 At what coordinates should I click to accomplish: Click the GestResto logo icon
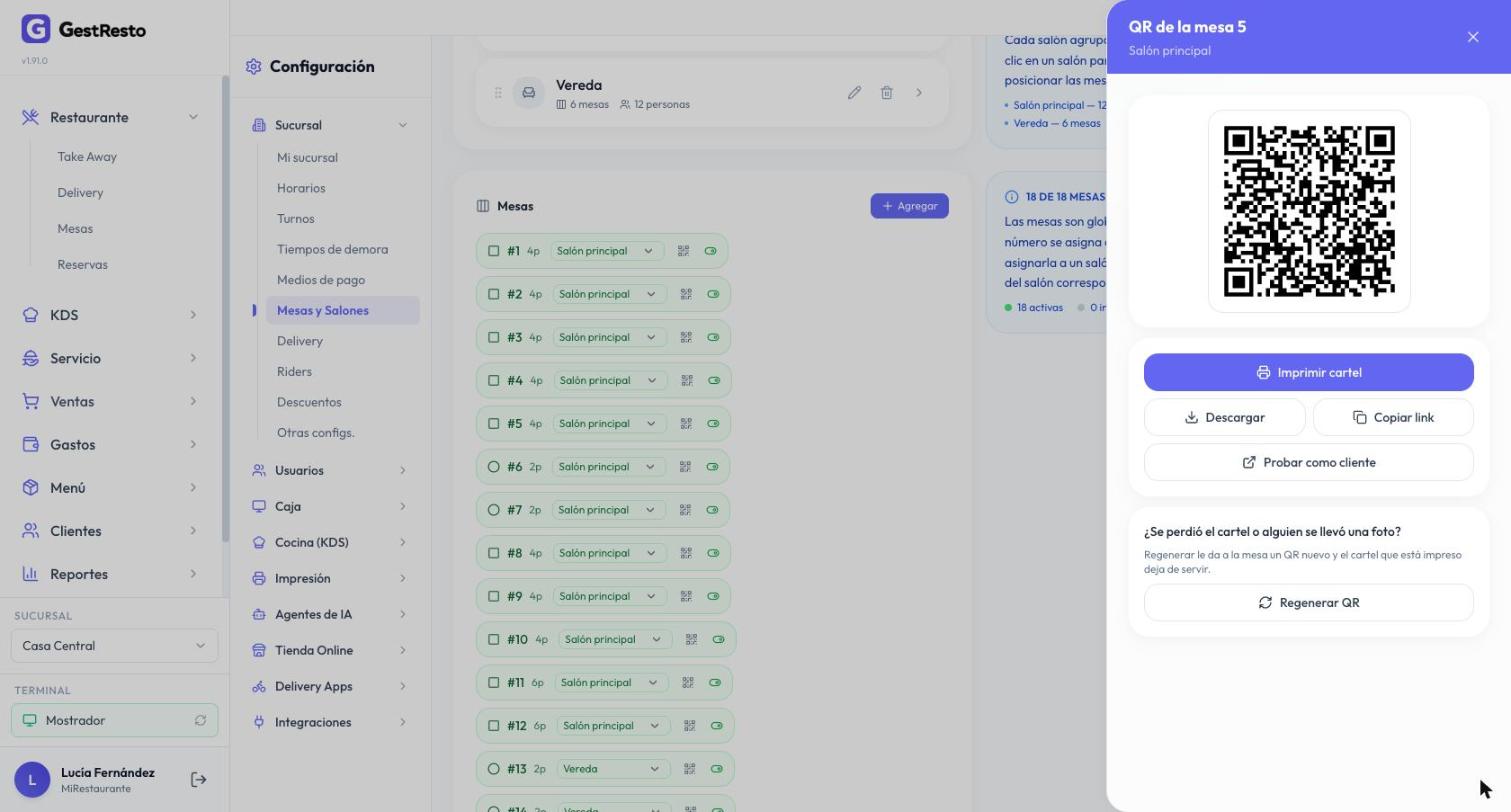pos(35,29)
